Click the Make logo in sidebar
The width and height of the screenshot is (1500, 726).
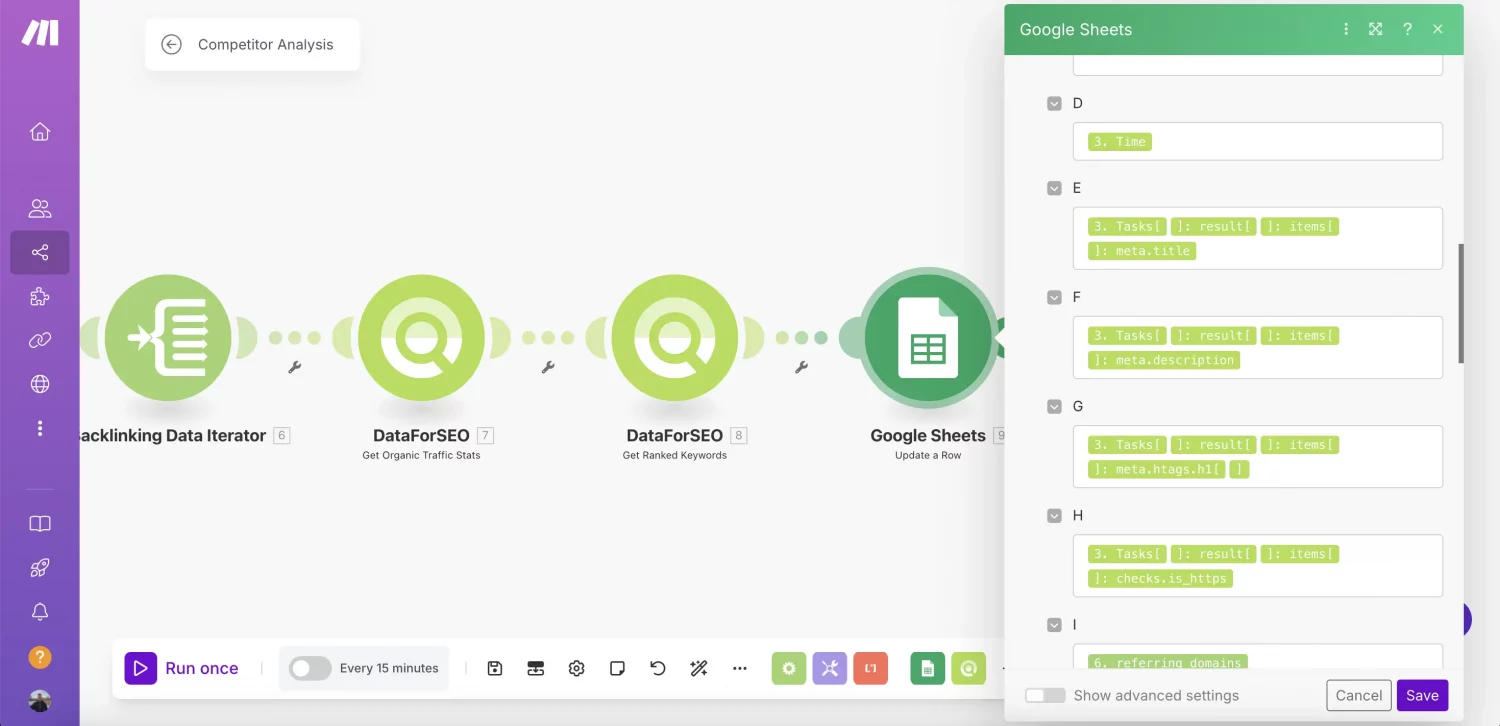(x=40, y=33)
